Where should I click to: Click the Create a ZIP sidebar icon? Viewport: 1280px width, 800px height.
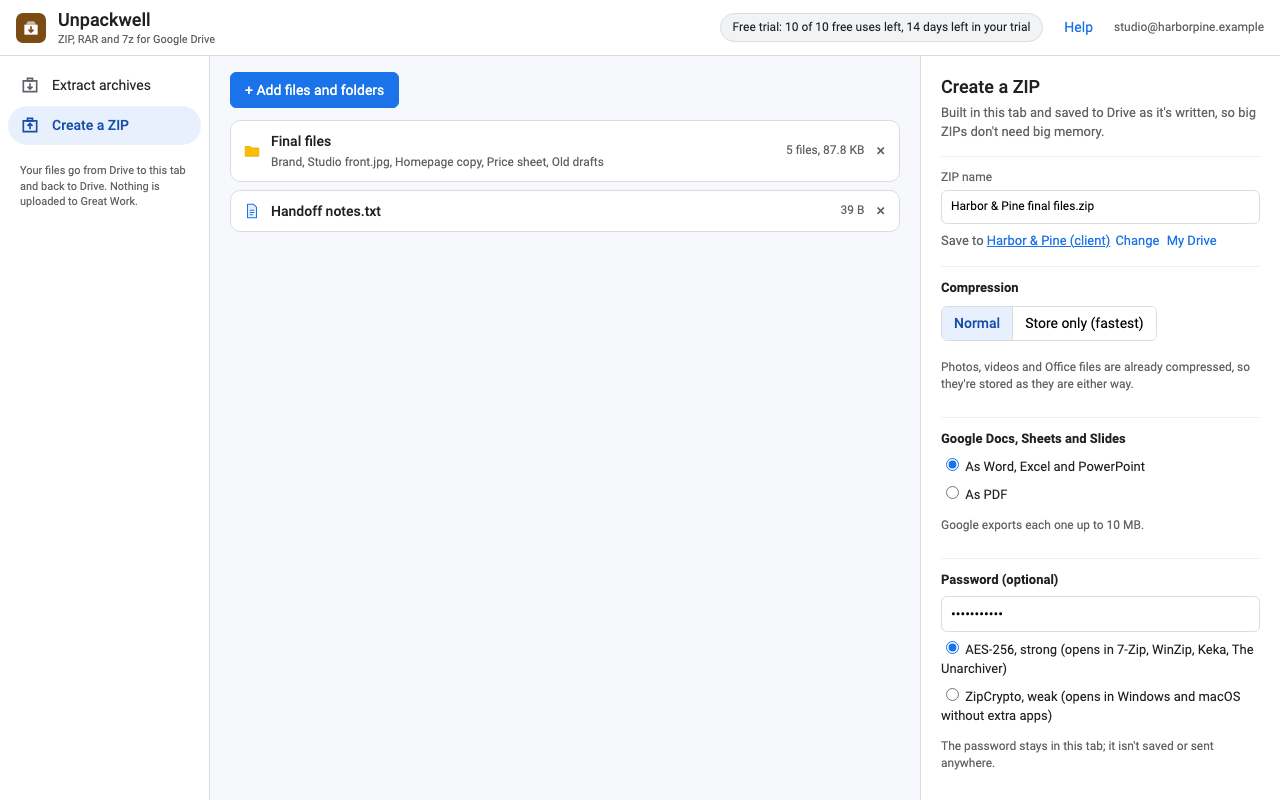point(30,125)
